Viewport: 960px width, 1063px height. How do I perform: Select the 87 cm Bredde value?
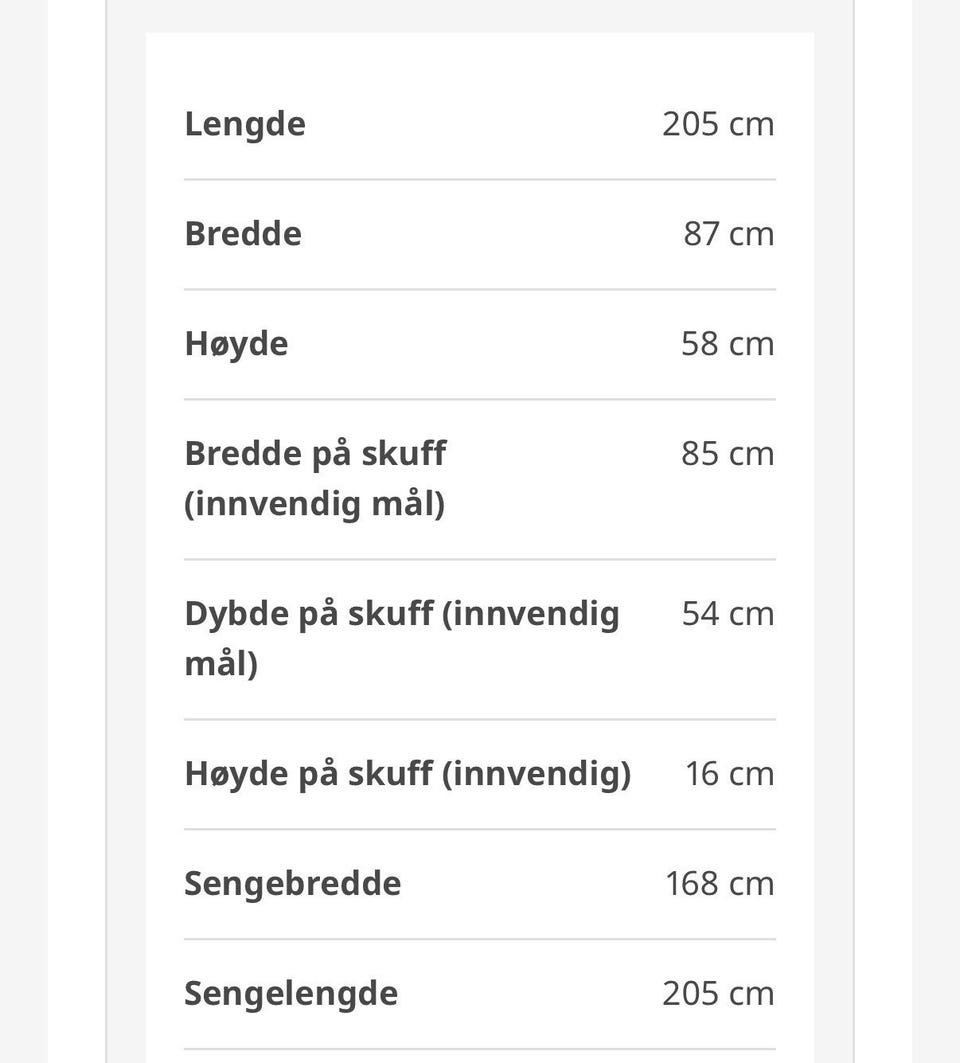click(729, 234)
